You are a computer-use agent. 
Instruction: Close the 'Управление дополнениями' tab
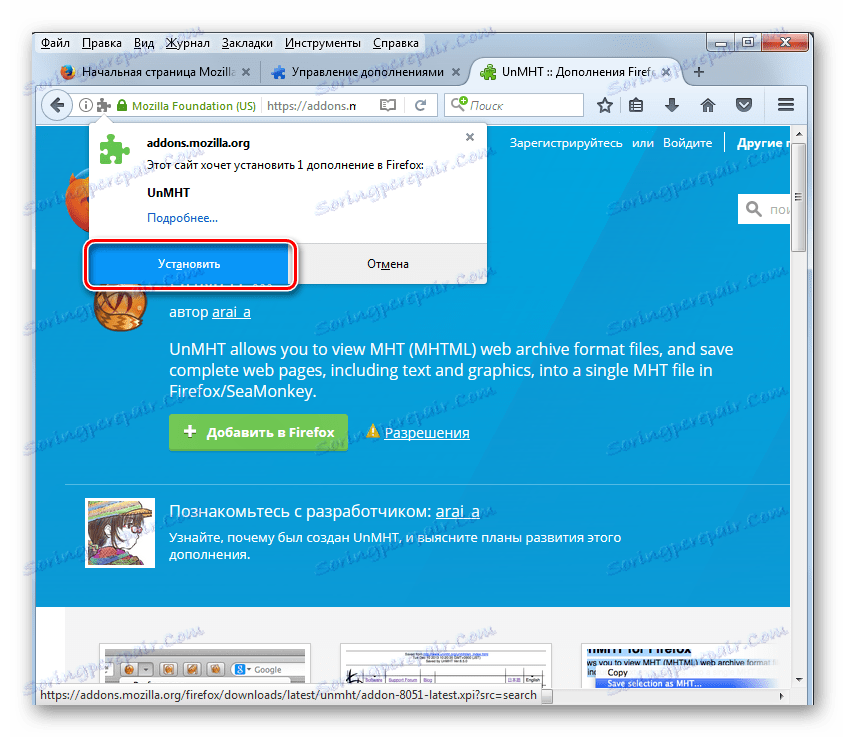tap(456, 72)
